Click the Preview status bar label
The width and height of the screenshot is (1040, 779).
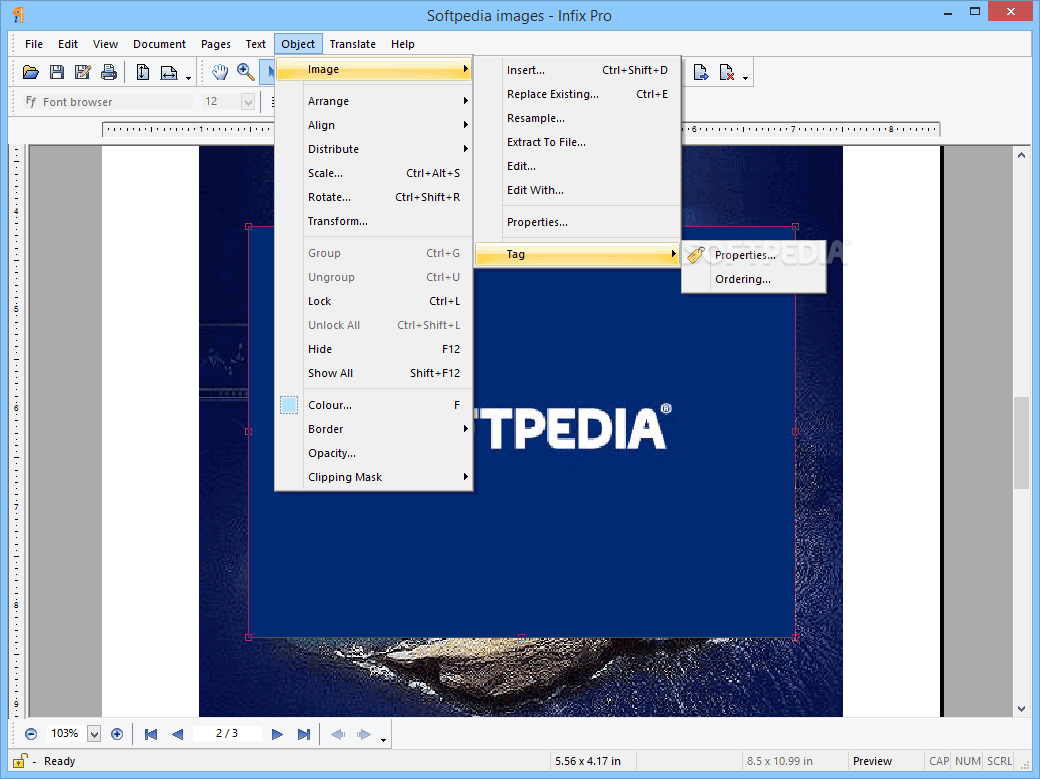point(872,761)
